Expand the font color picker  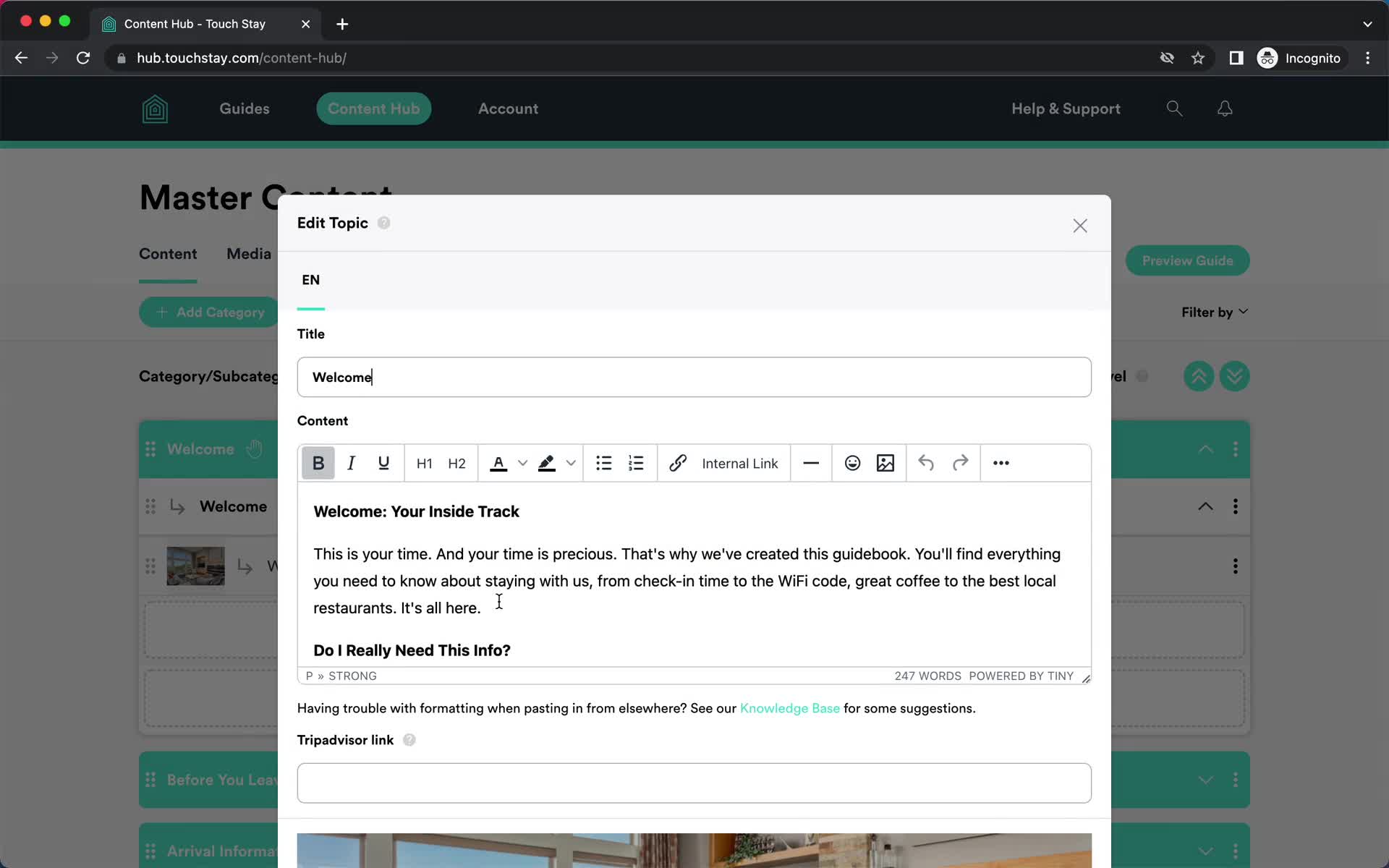(521, 462)
